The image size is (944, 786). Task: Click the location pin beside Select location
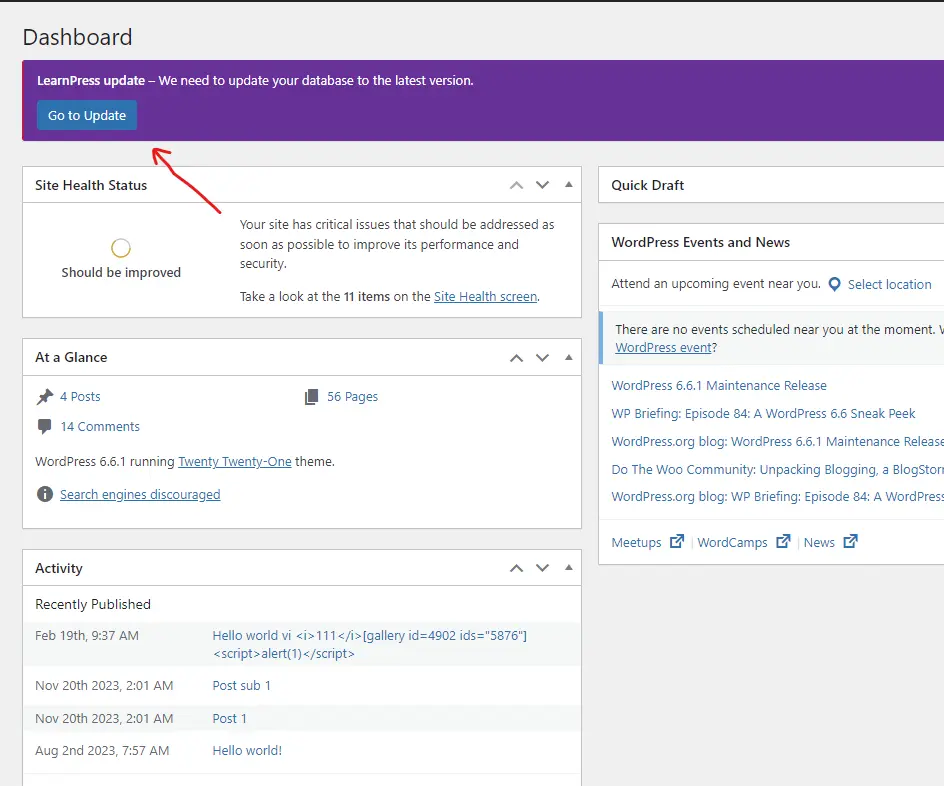click(835, 284)
